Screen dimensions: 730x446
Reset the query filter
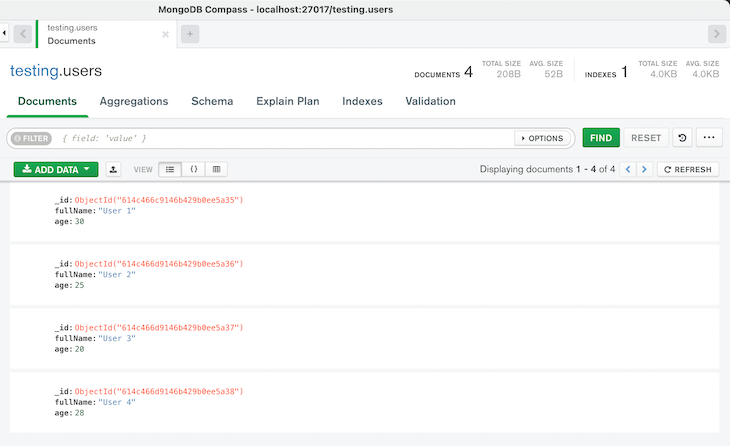point(646,138)
